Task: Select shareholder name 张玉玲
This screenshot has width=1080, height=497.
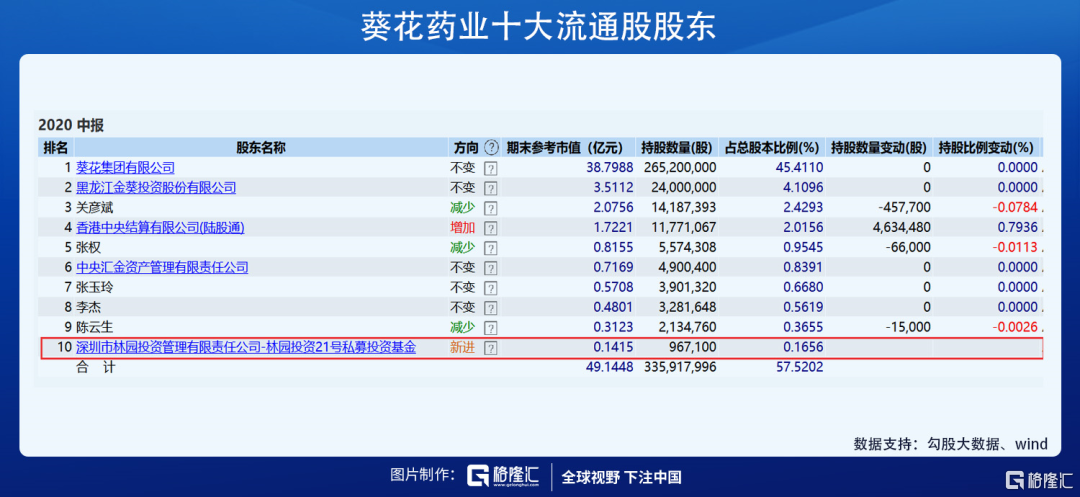Action: click(93, 288)
